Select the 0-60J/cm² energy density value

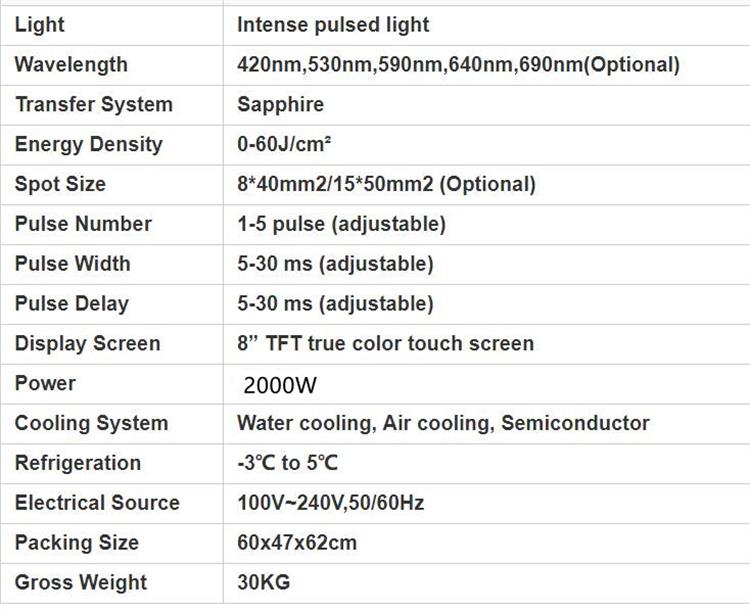pyautogui.click(x=284, y=144)
